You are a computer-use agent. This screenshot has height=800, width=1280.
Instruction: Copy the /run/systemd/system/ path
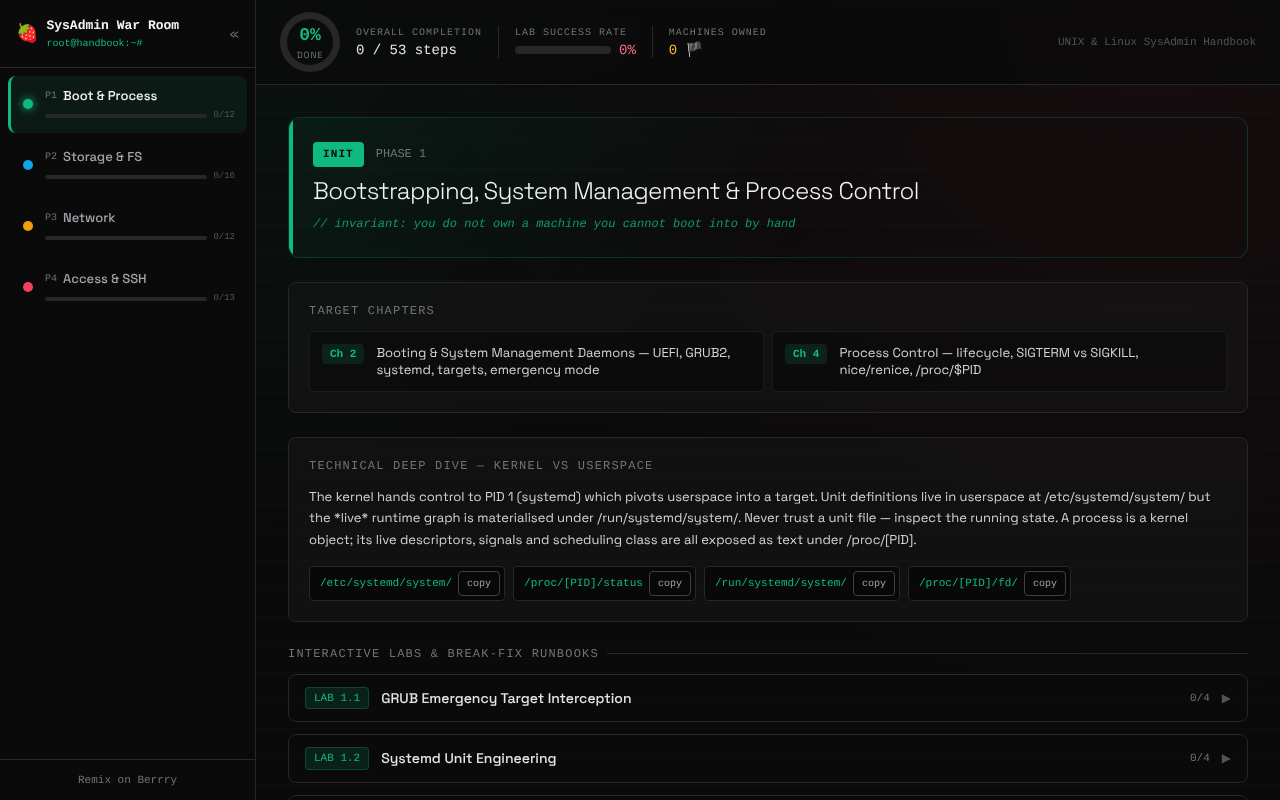pos(874,583)
